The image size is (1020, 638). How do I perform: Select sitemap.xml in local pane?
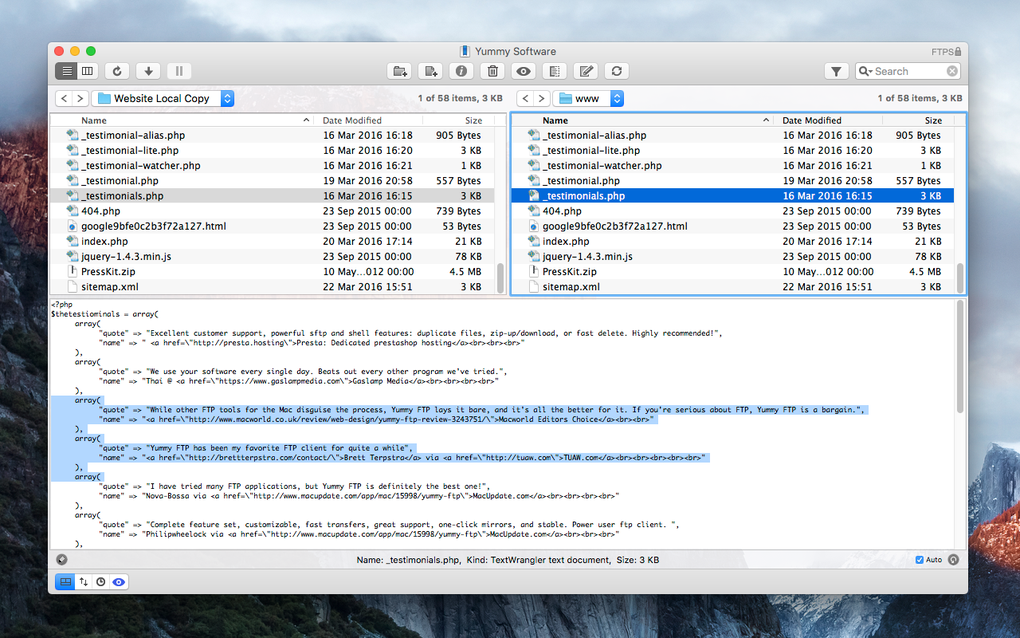tap(273, 287)
